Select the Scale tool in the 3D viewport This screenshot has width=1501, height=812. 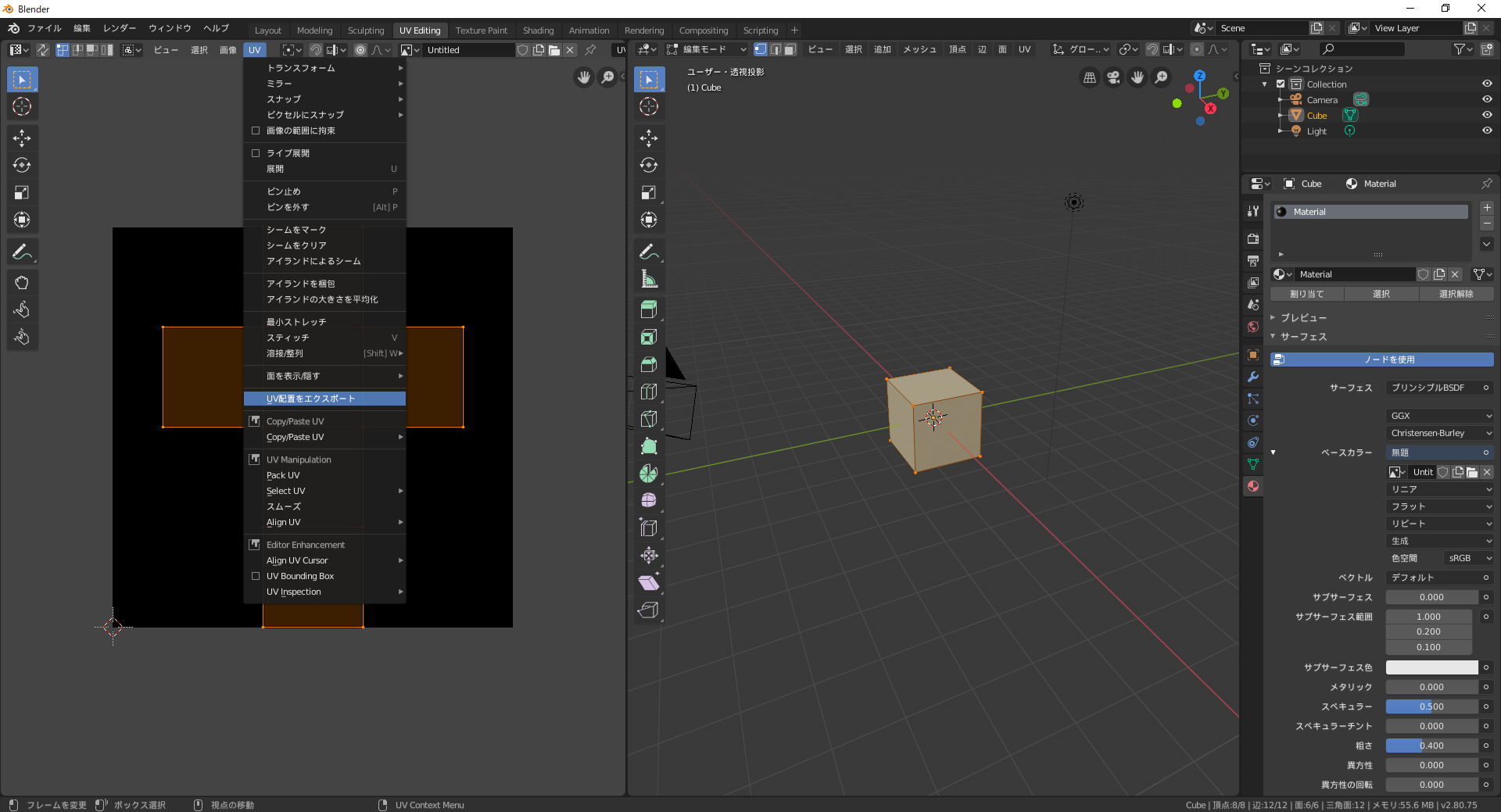tap(650, 192)
